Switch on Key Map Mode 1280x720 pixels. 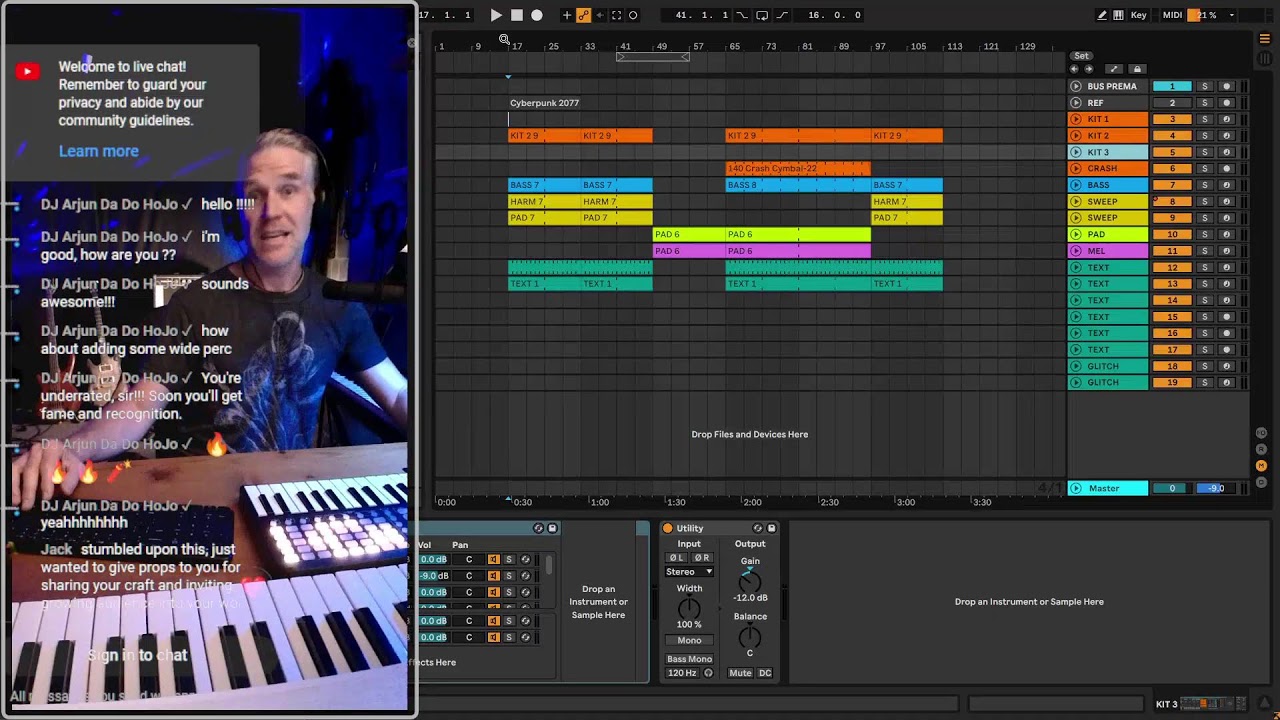[1139, 15]
